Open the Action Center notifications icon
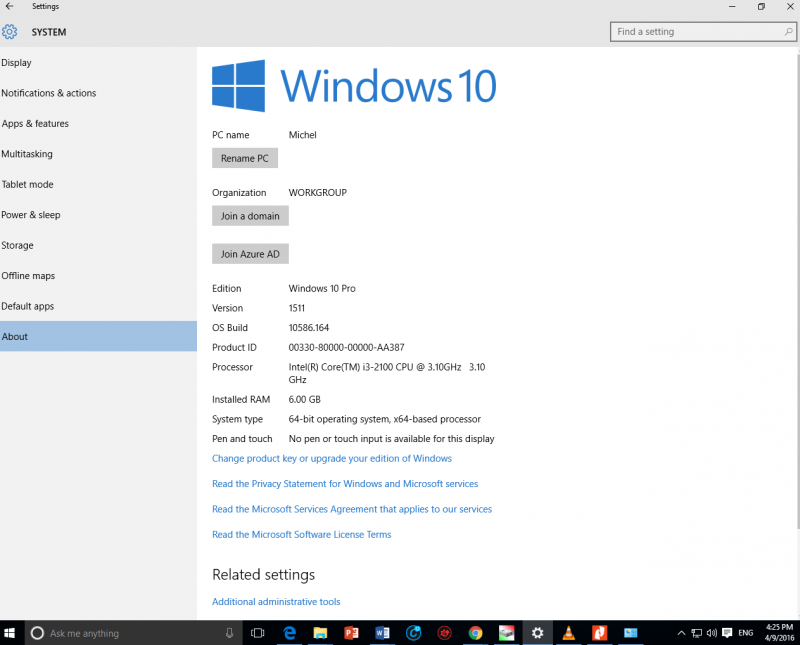800x645 pixels. (x=726, y=633)
